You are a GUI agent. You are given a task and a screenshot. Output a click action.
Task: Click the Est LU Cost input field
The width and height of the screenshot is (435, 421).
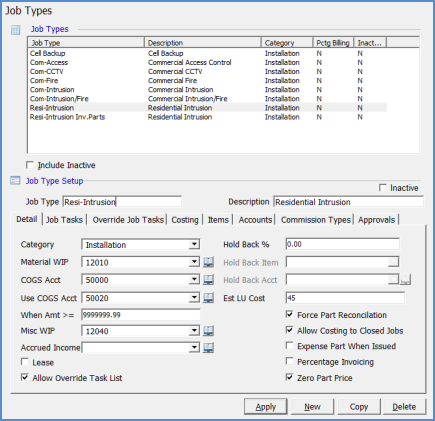pos(345,298)
